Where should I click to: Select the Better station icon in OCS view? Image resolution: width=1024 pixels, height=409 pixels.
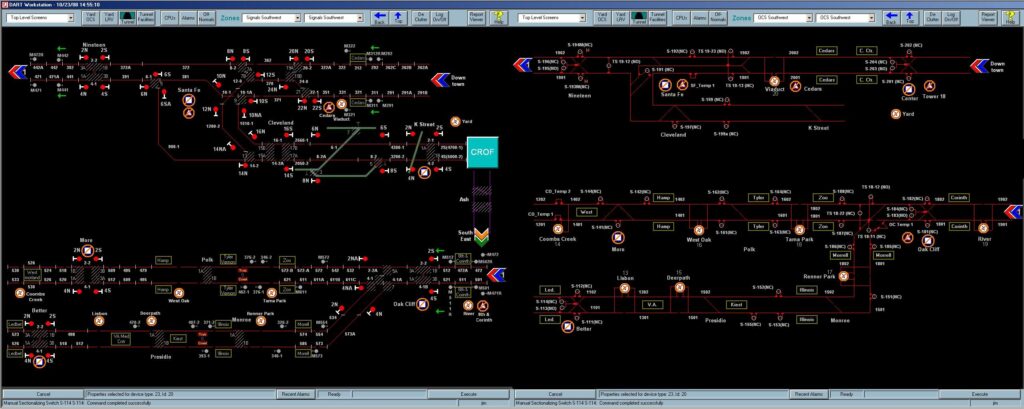pyautogui.click(x=568, y=327)
